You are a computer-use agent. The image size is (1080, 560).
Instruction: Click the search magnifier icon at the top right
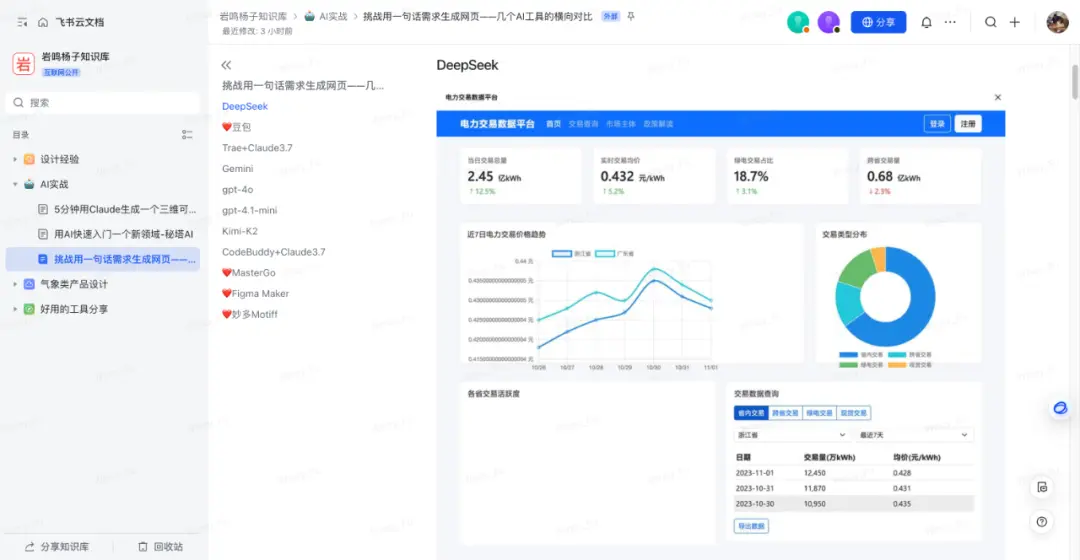[x=990, y=22]
